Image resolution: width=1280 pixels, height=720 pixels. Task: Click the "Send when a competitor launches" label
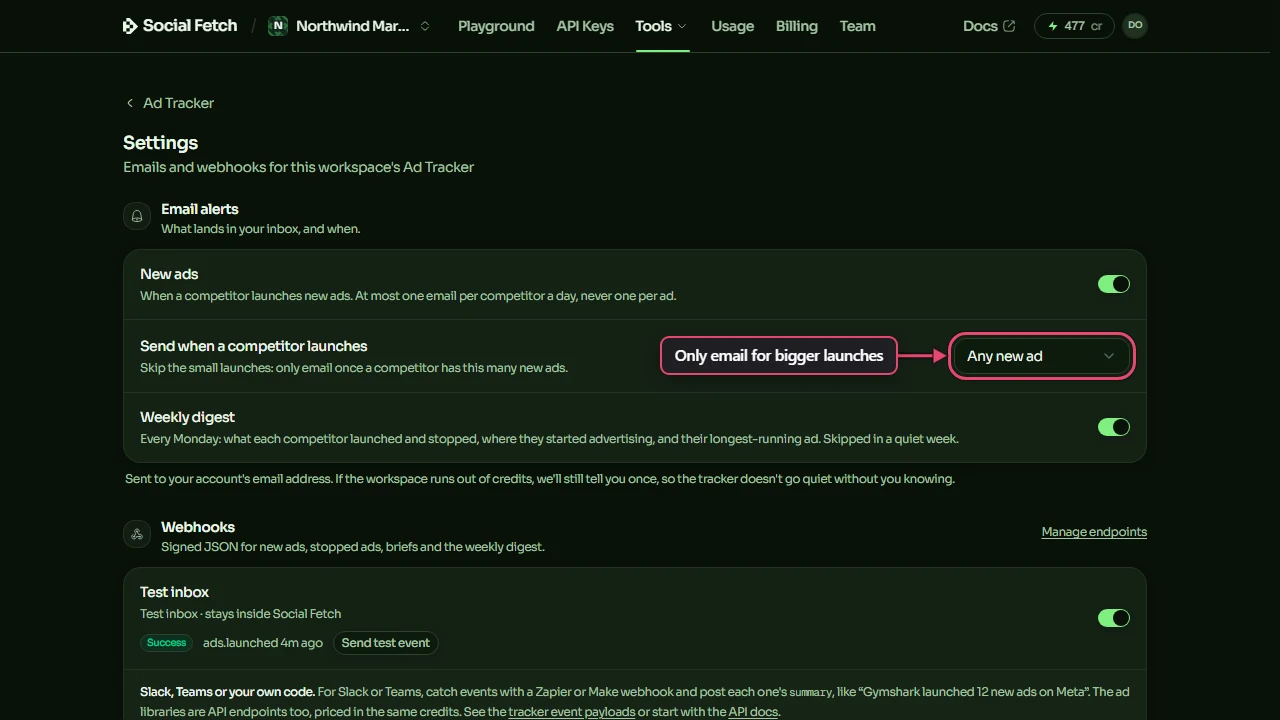click(254, 346)
